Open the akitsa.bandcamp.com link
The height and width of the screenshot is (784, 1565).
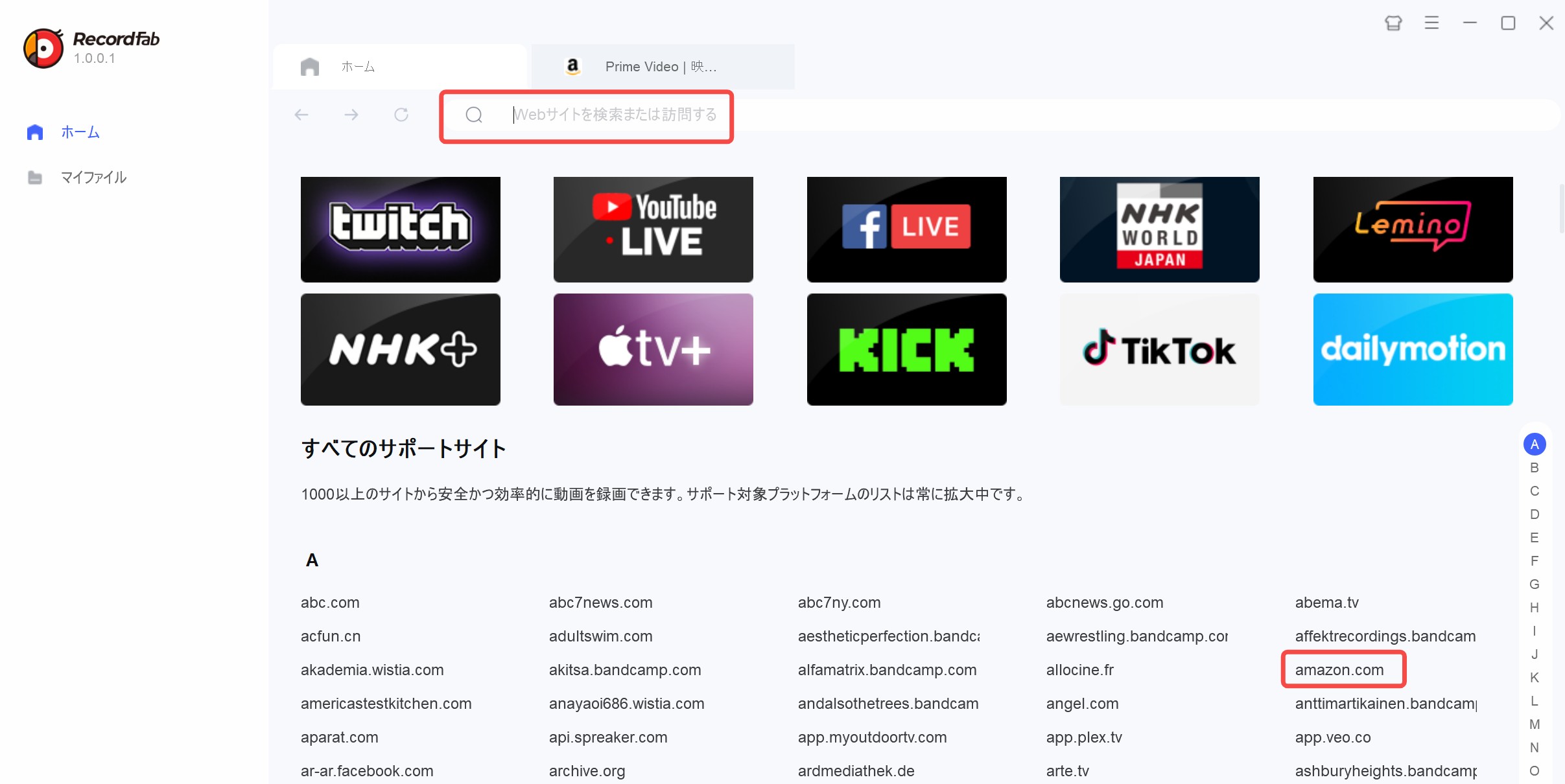click(625, 670)
